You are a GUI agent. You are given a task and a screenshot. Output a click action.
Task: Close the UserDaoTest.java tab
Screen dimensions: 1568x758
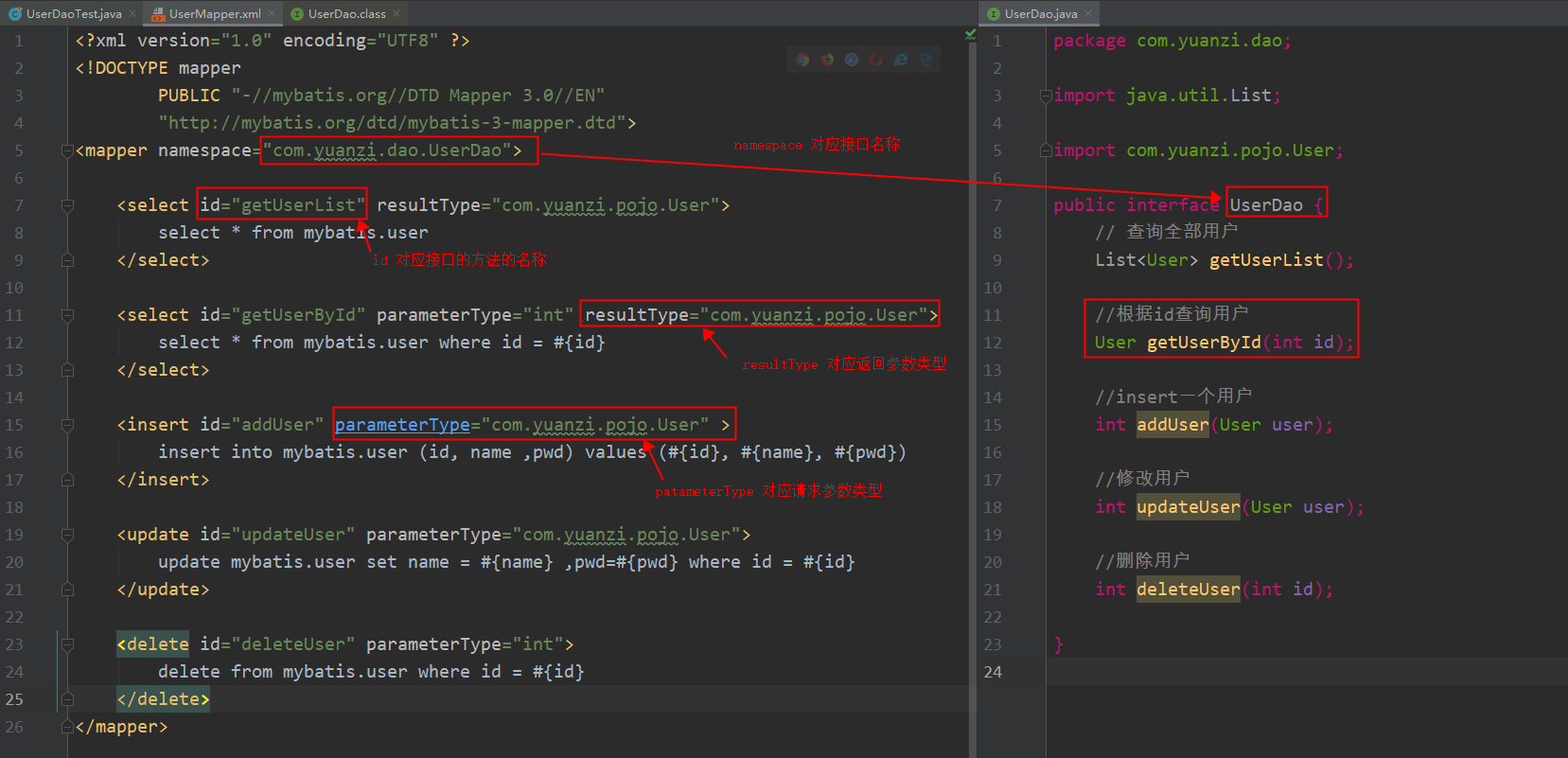[132, 13]
